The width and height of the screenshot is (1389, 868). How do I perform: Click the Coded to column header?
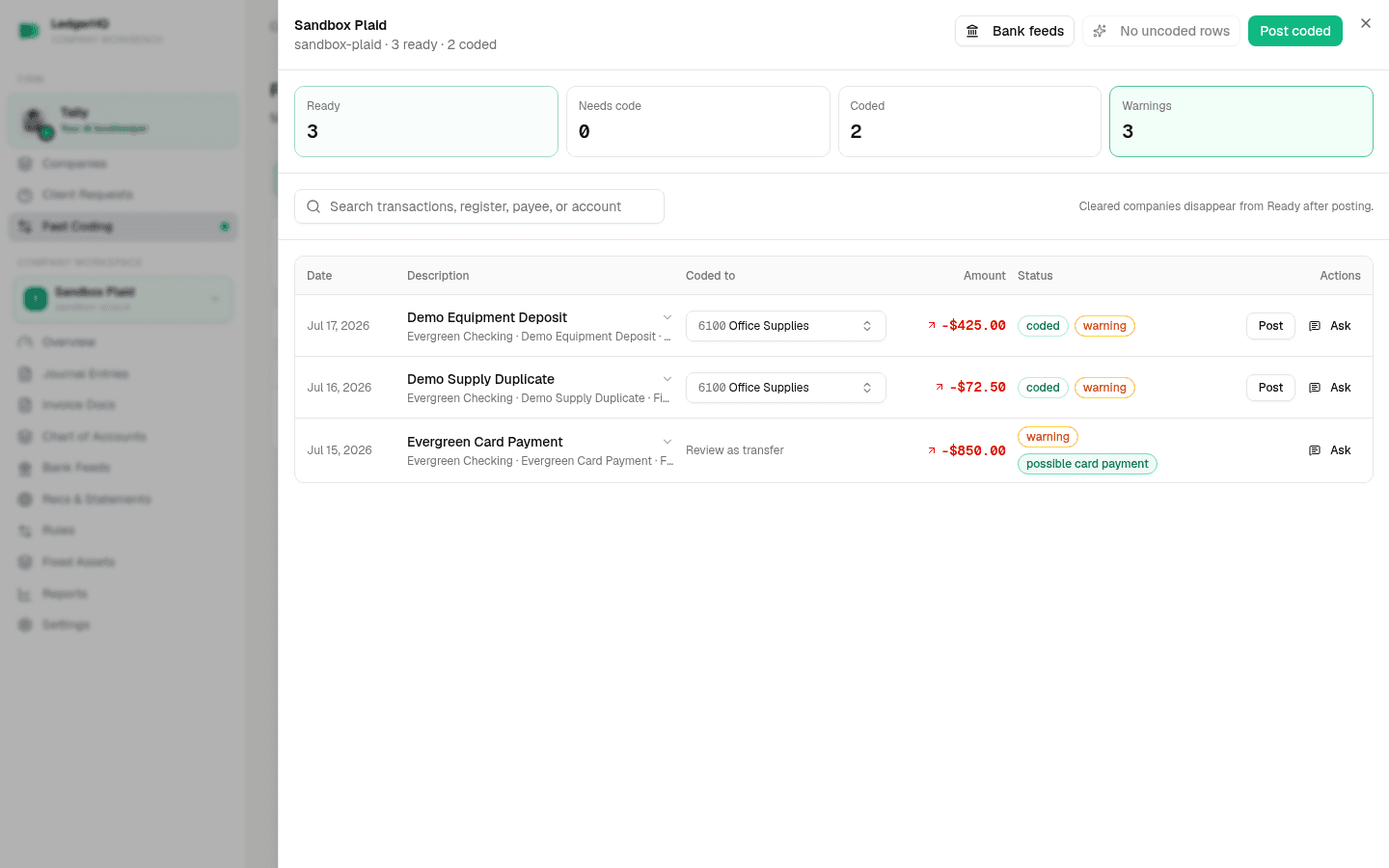710,276
